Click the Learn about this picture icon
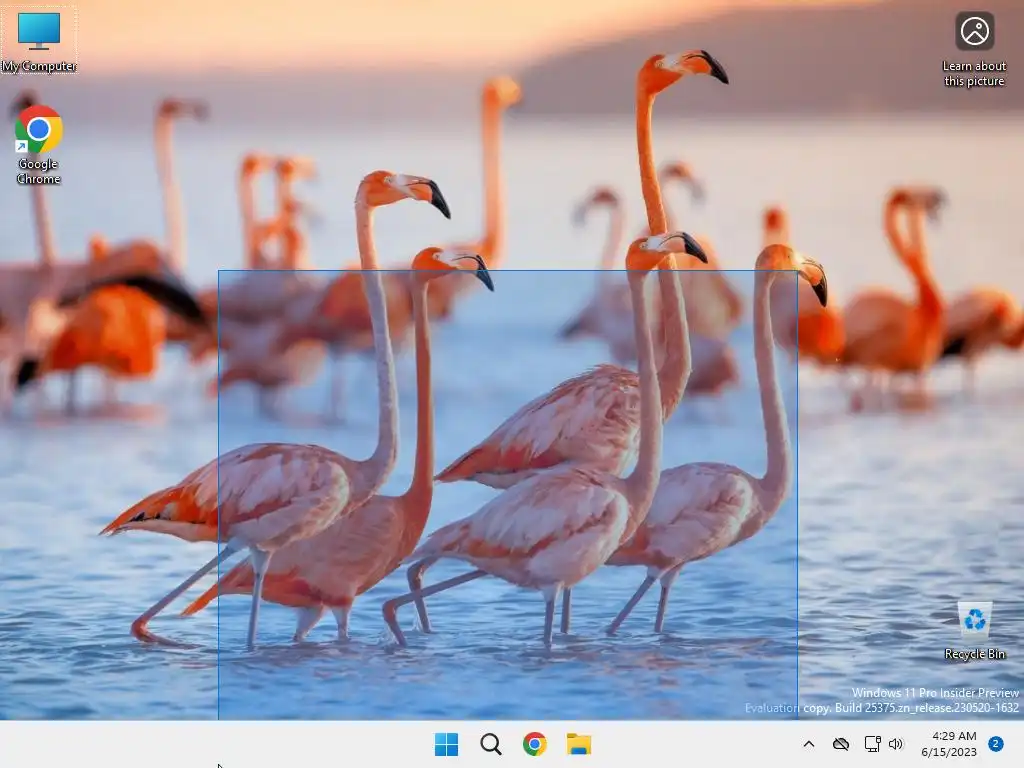This screenshot has width=1024, height=768. pos(974,49)
